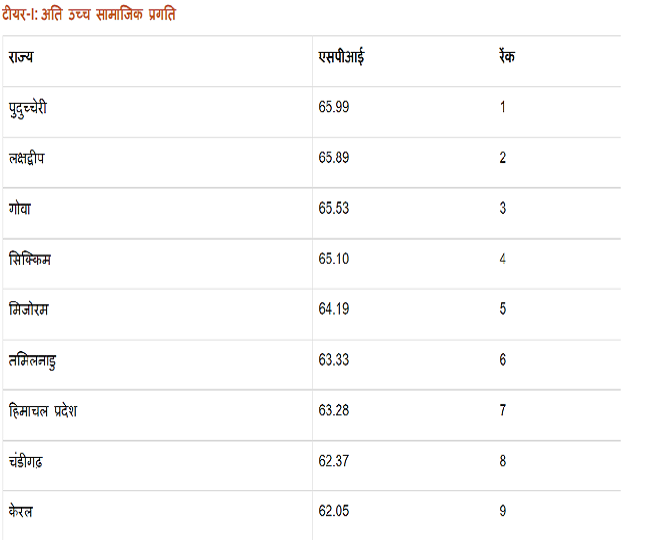Click the 'तमिलनाडु' state cell
Screen dimensions: 650x540
coord(33,360)
